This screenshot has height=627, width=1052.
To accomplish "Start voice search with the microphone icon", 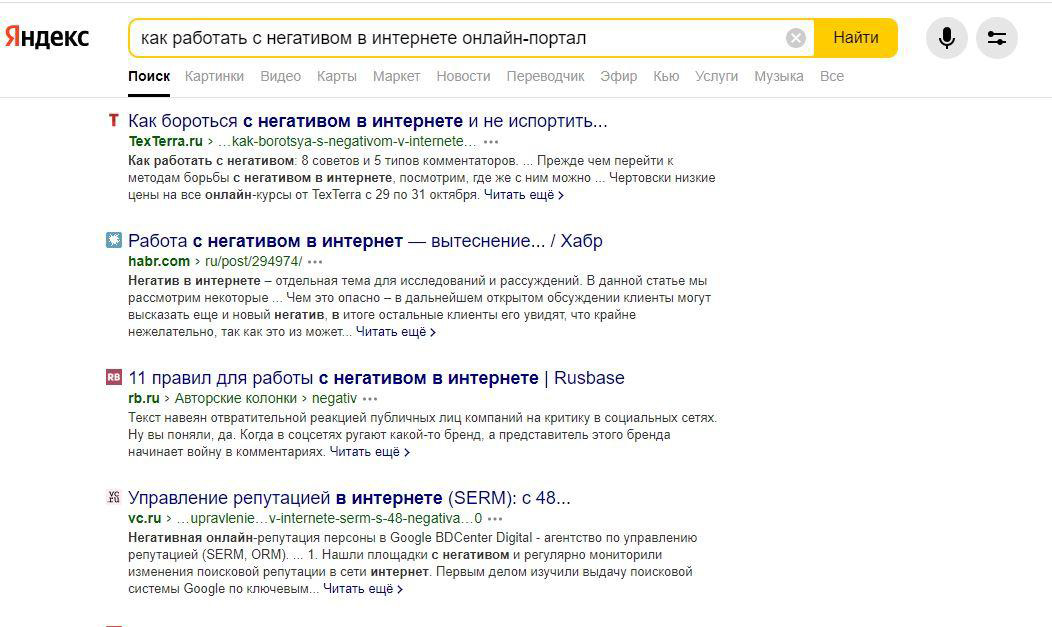I will (947, 38).
